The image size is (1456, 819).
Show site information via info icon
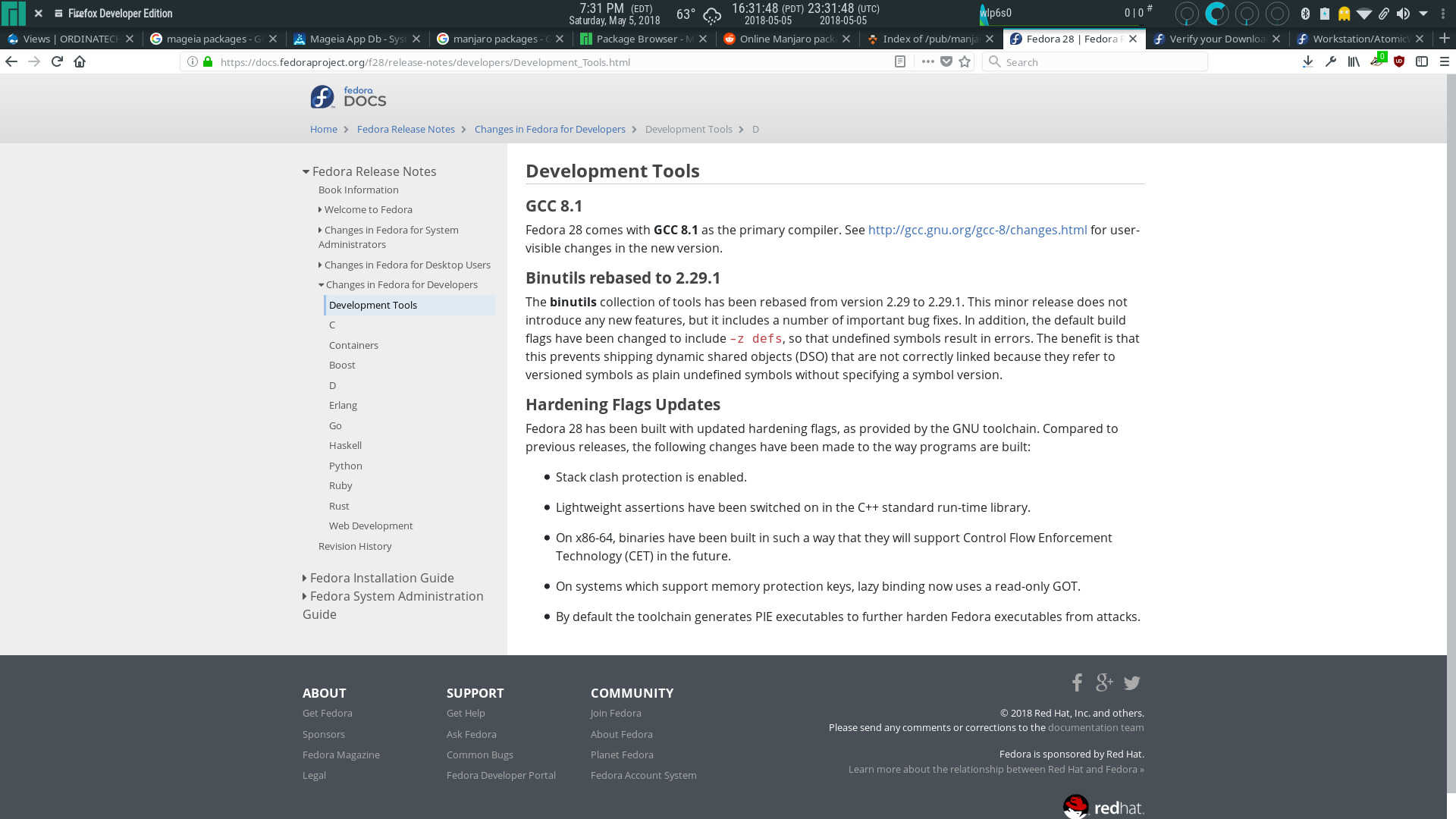193,61
